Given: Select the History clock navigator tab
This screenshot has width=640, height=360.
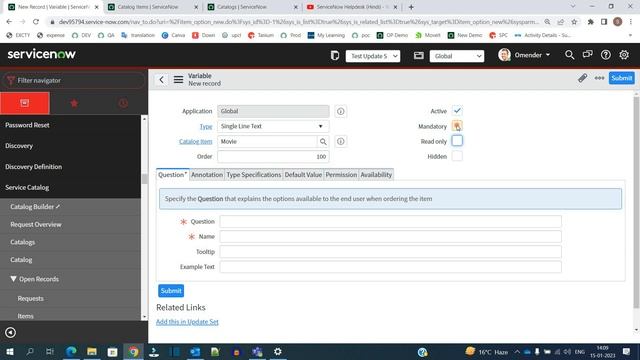Looking at the screenshot, I should pos(123,103).
